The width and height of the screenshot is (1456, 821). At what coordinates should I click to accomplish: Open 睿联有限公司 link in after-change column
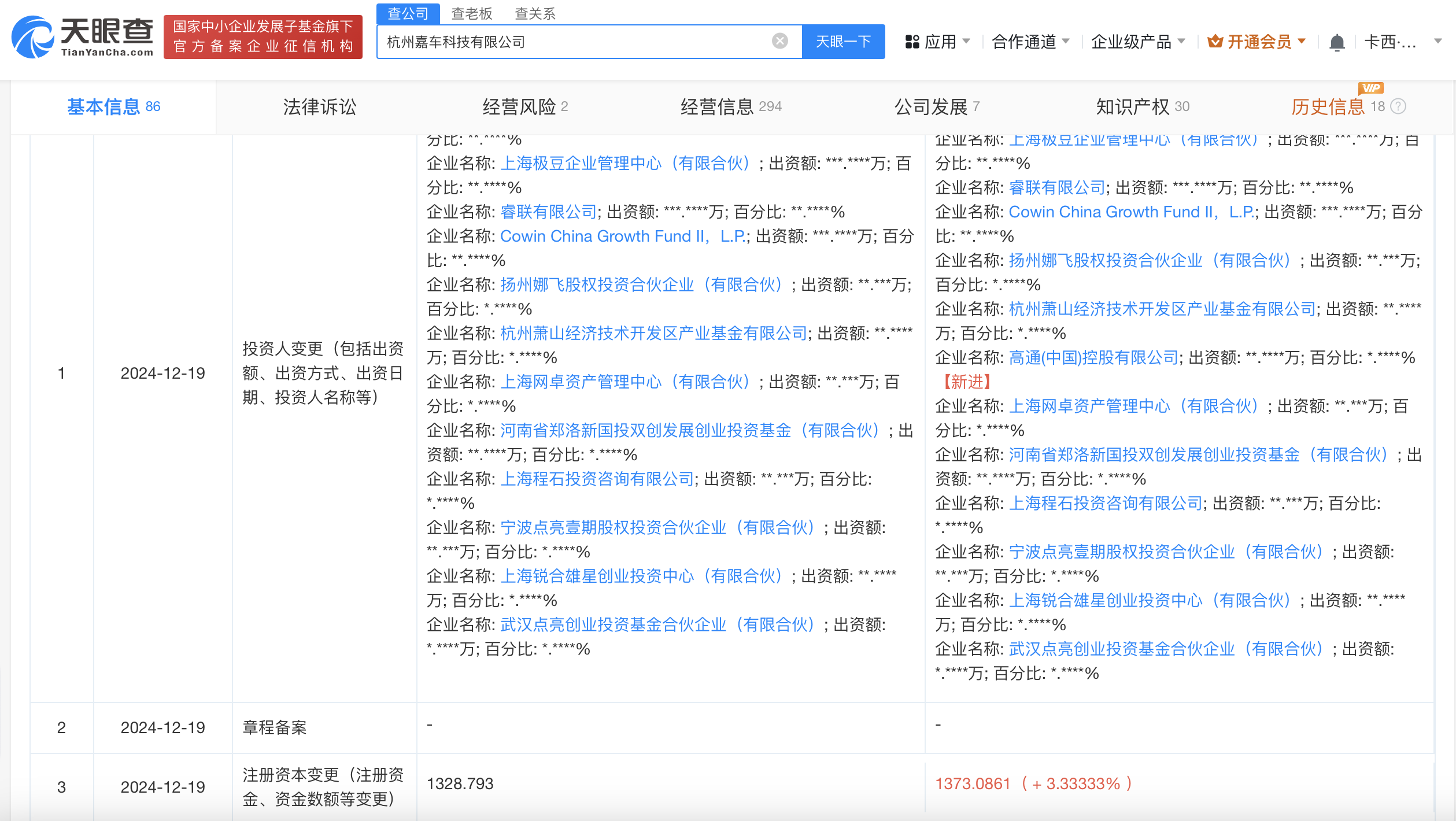[1057, 188]
